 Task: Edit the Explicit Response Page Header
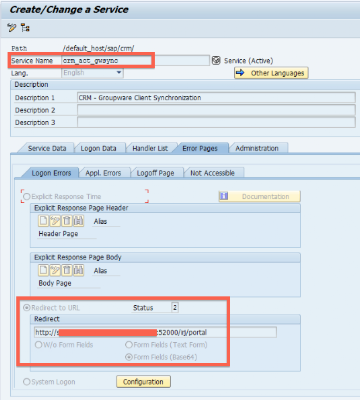pos(55,221)
